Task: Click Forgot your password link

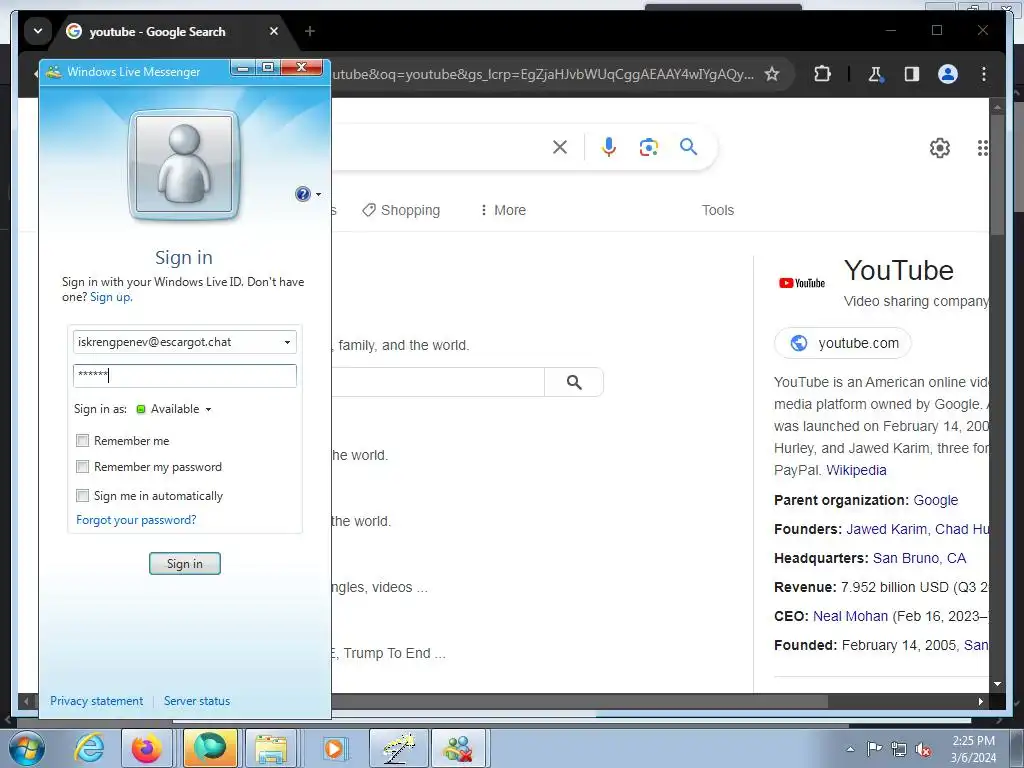Action: pos(136,520)
